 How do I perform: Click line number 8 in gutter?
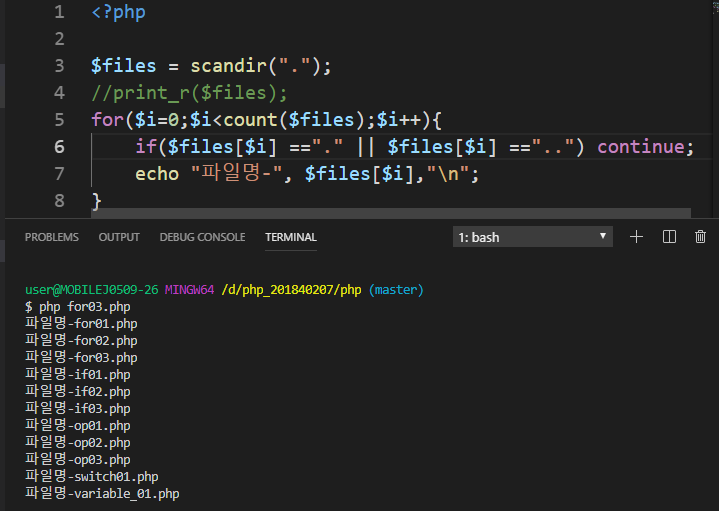pos(59,201)
